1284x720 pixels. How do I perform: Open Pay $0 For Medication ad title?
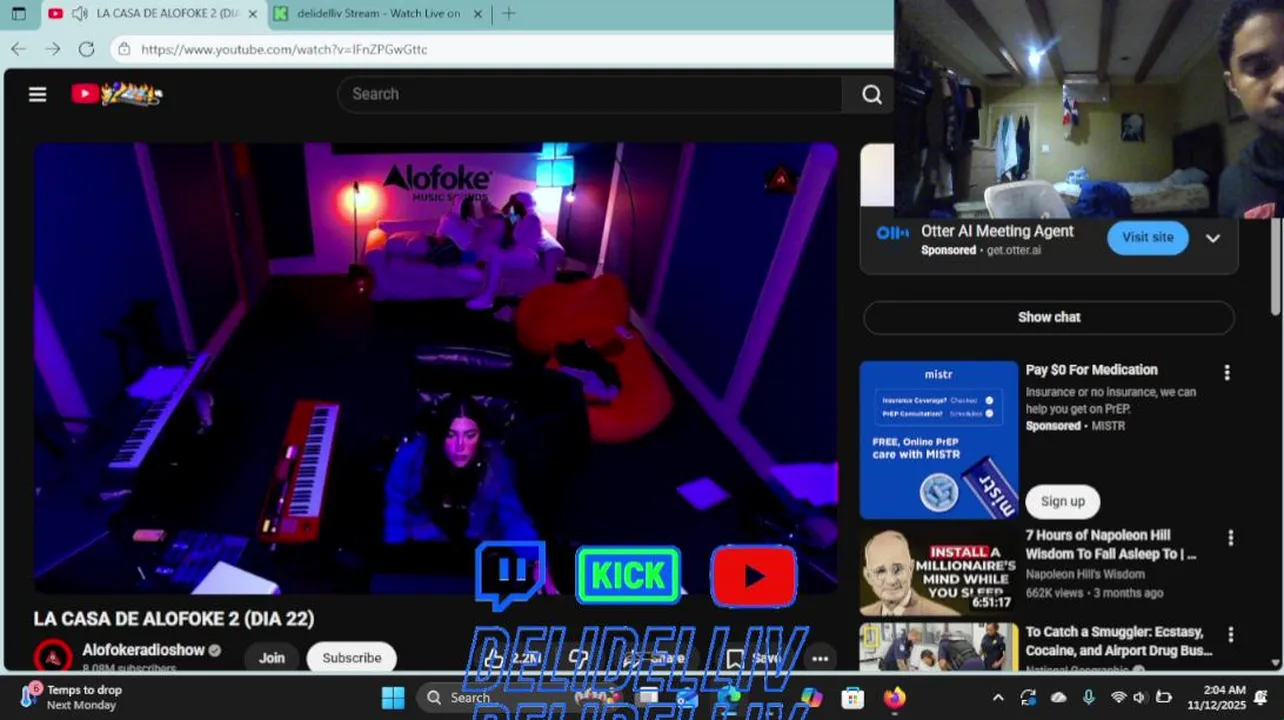coord(1091,370)
